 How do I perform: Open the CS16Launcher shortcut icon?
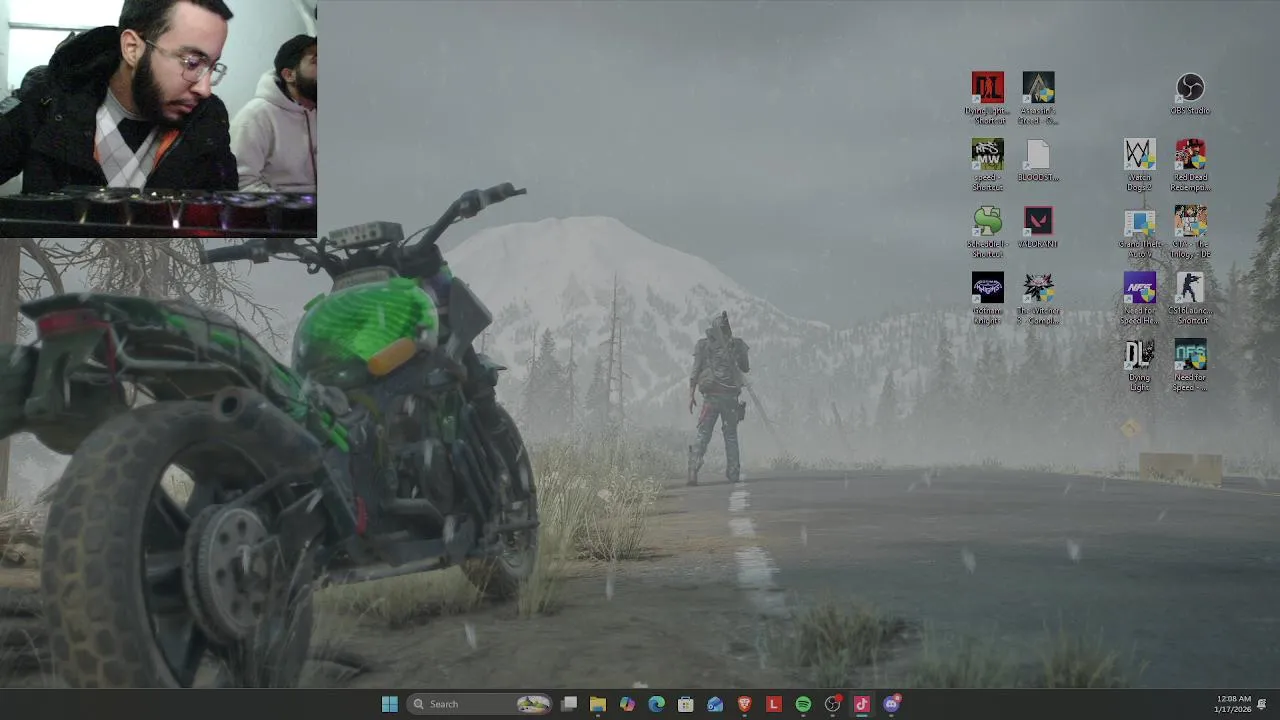click(1190, 299)
